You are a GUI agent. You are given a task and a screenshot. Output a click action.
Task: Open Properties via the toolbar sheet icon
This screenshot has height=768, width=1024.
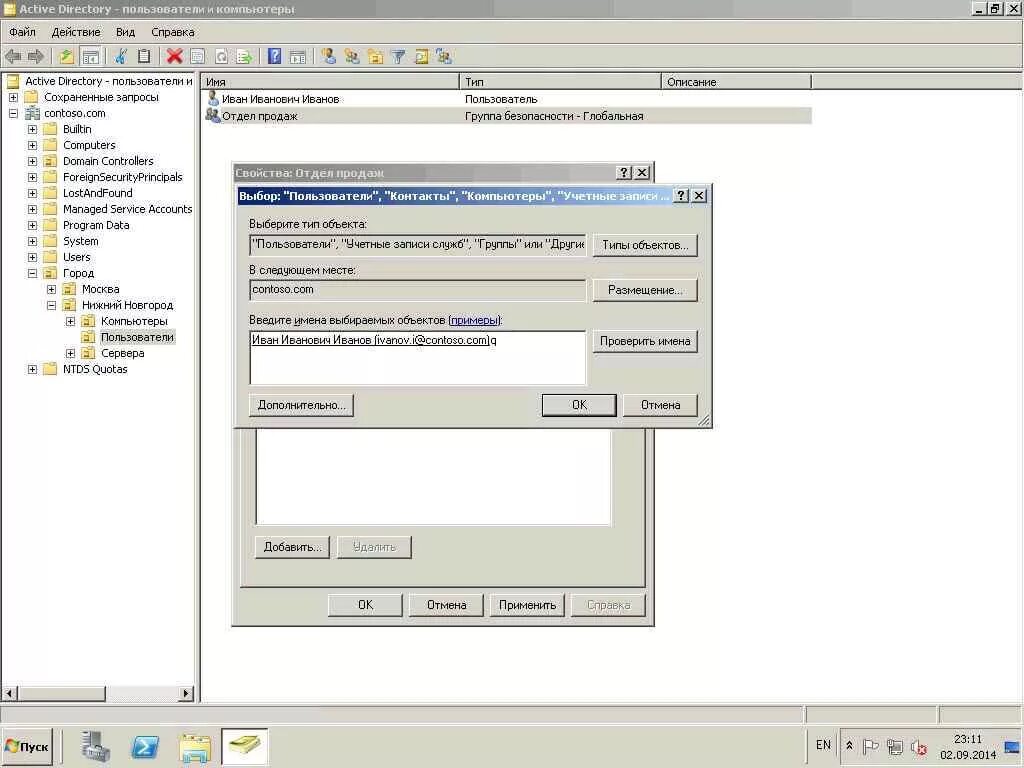point(197,57)
